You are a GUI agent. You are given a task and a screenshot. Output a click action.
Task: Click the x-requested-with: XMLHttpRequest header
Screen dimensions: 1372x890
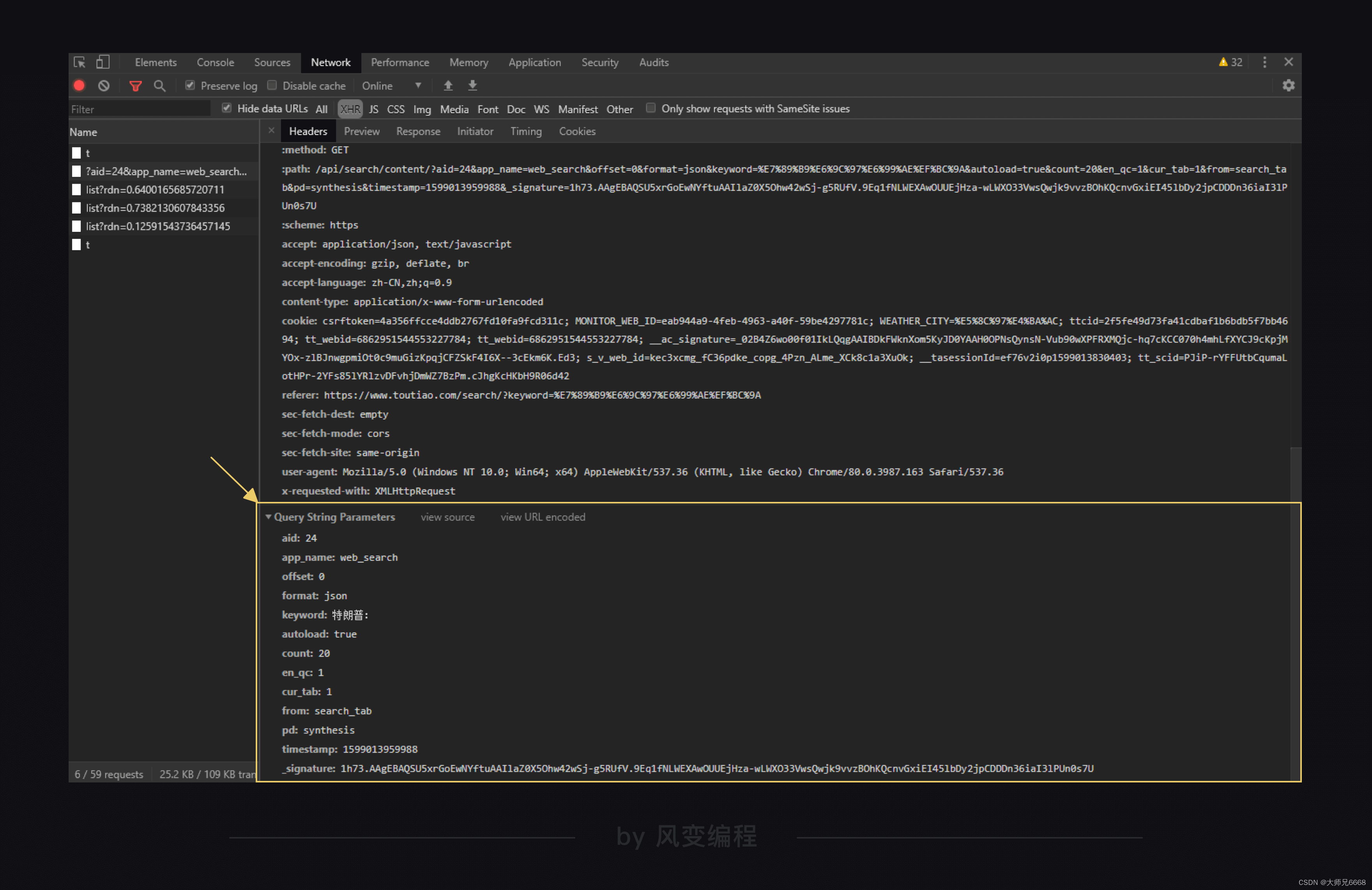click(x=368, y=491)
